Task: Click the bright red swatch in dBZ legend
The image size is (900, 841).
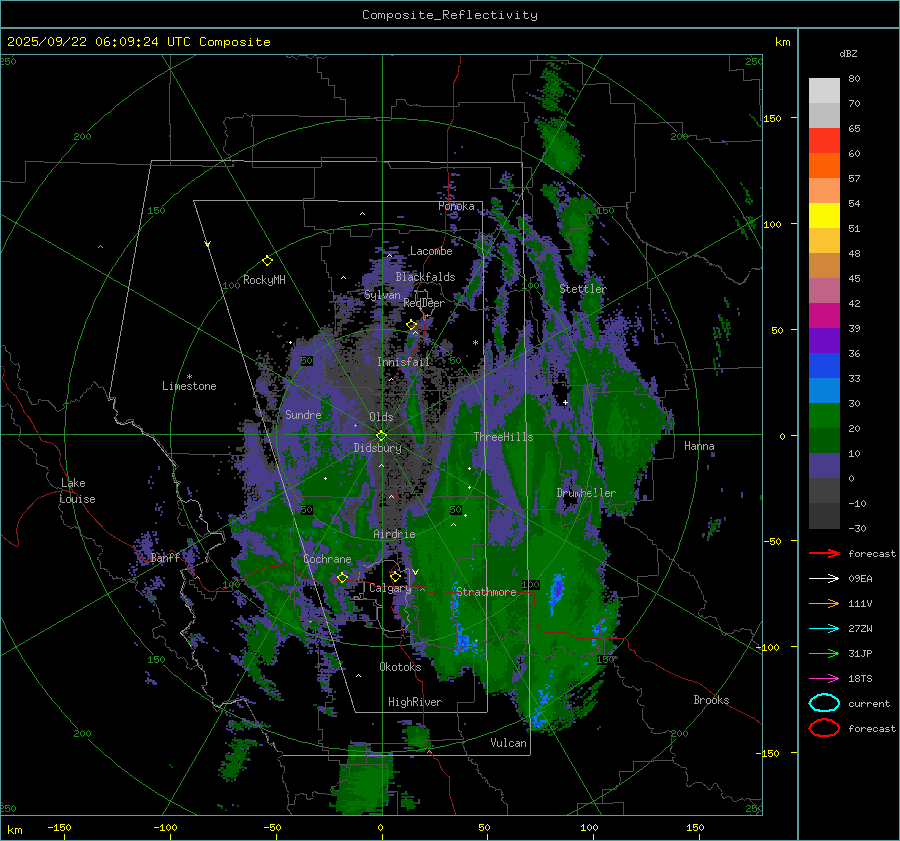Action: (x=824, y=141)
